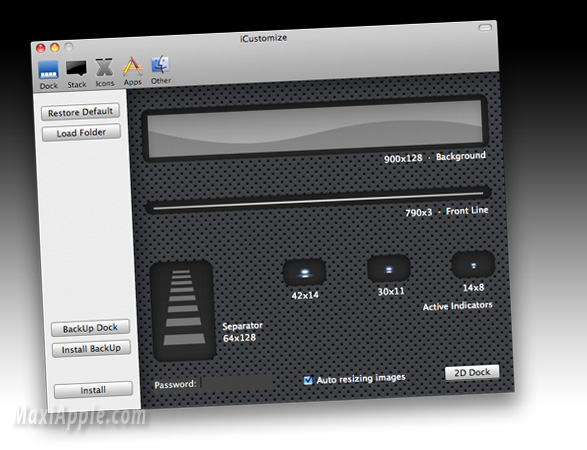Select the 790x3 Front Line image well
This screenshot has width=587, height=450.
(x=318, y=200)
